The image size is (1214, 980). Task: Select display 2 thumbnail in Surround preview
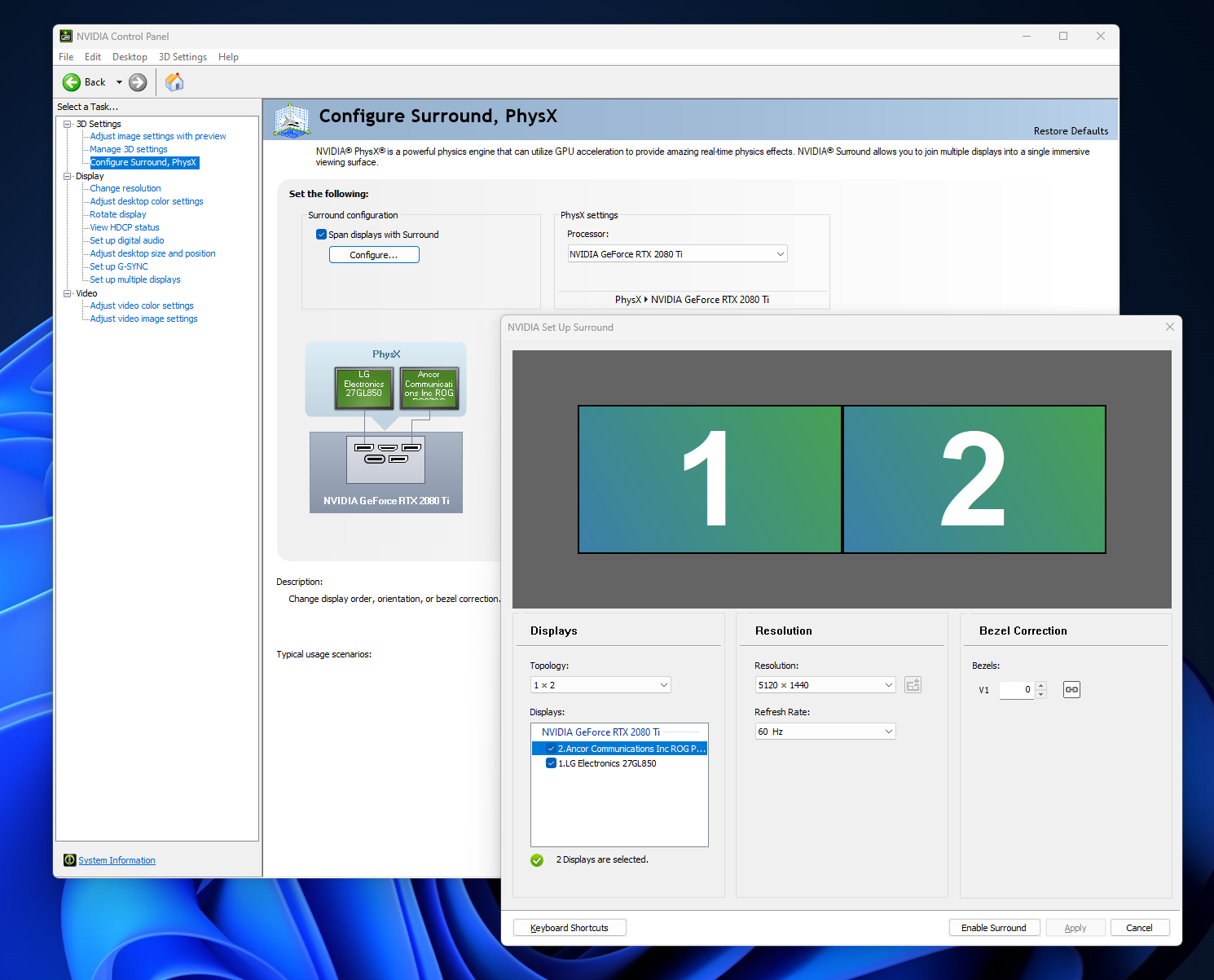974,479
